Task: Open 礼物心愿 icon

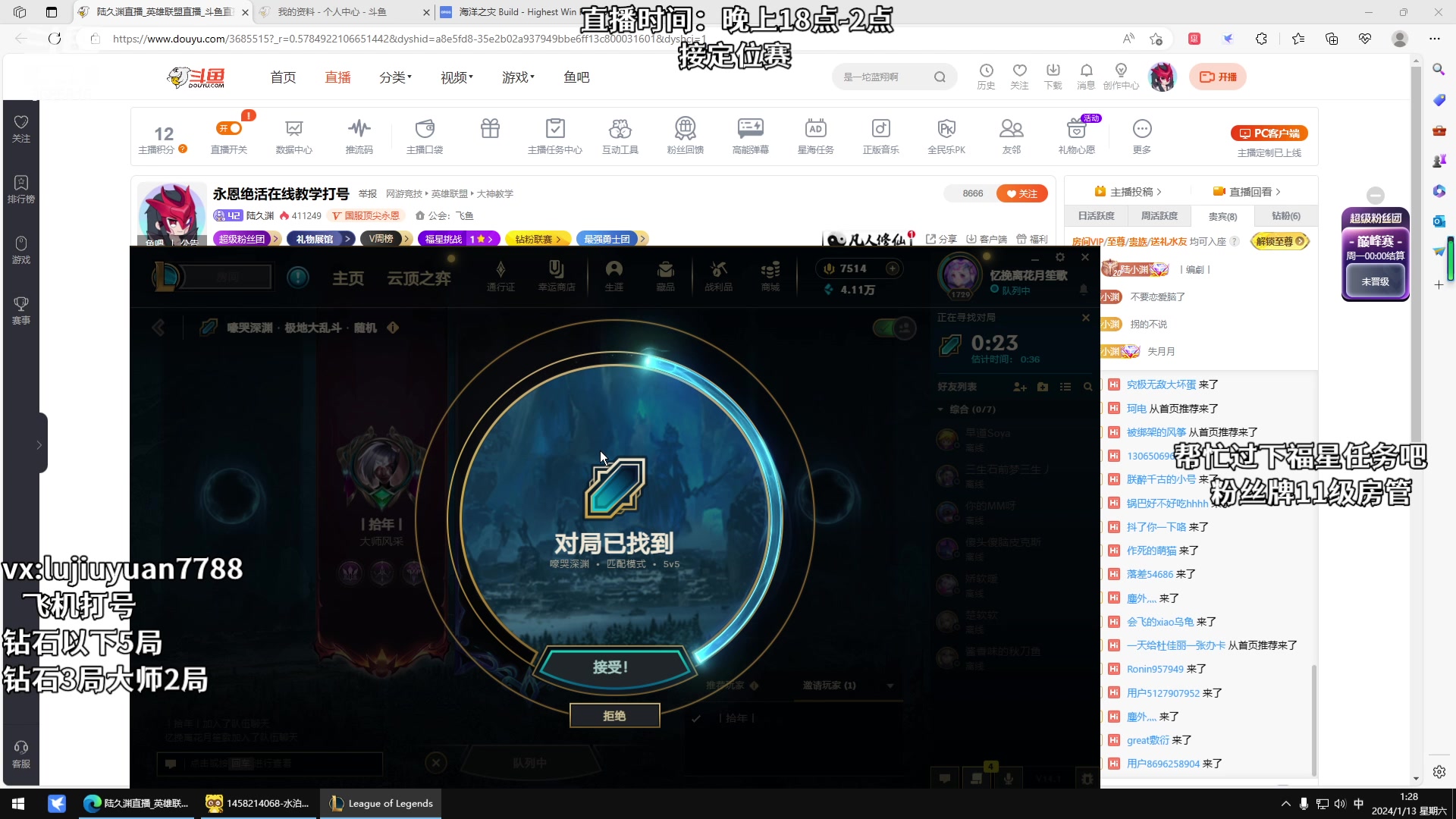Action: pos(1077,136)
